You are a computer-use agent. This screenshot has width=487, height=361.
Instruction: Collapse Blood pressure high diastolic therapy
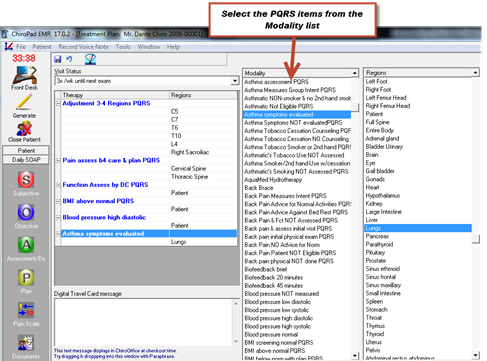(x=58, y=218)
